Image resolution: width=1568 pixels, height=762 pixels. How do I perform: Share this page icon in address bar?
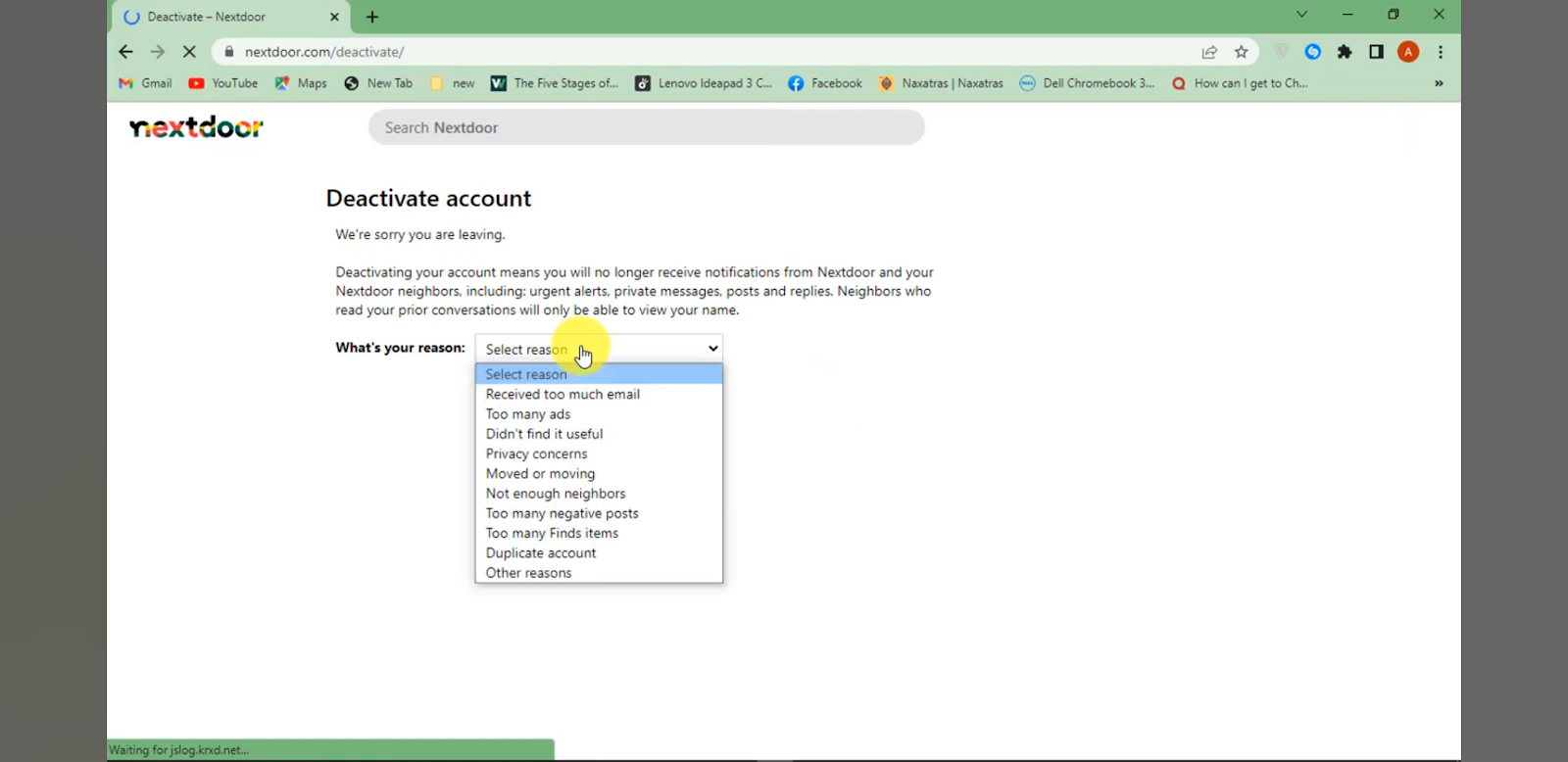1209,52
